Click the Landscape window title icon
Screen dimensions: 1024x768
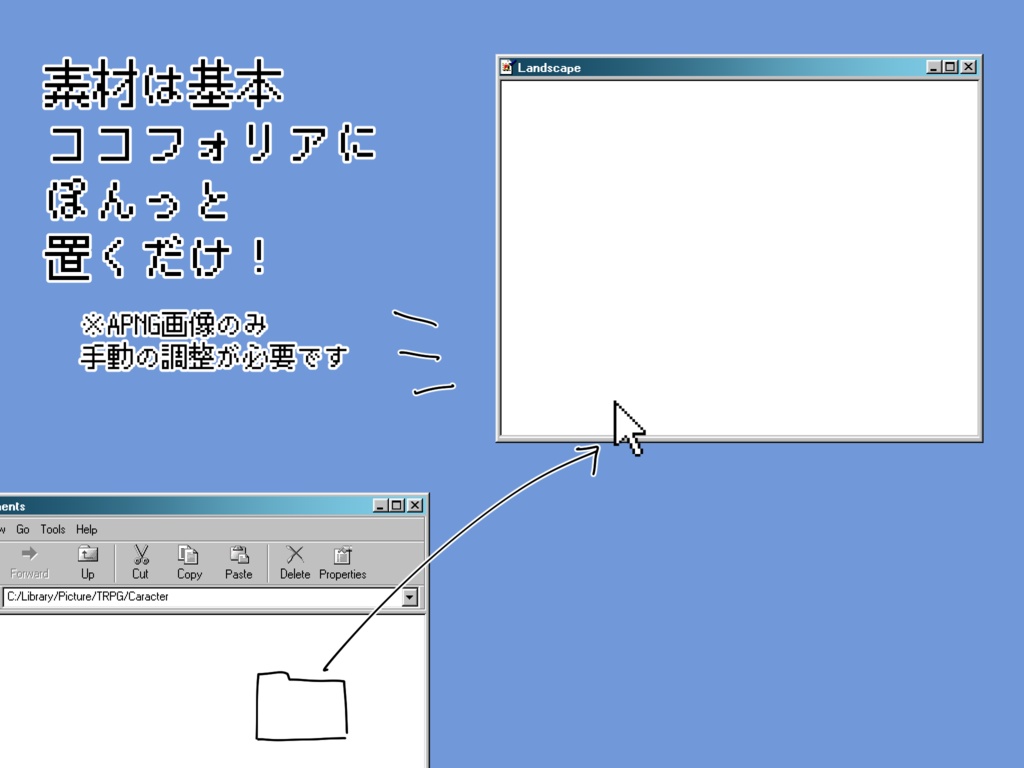(x=507, y=67)
